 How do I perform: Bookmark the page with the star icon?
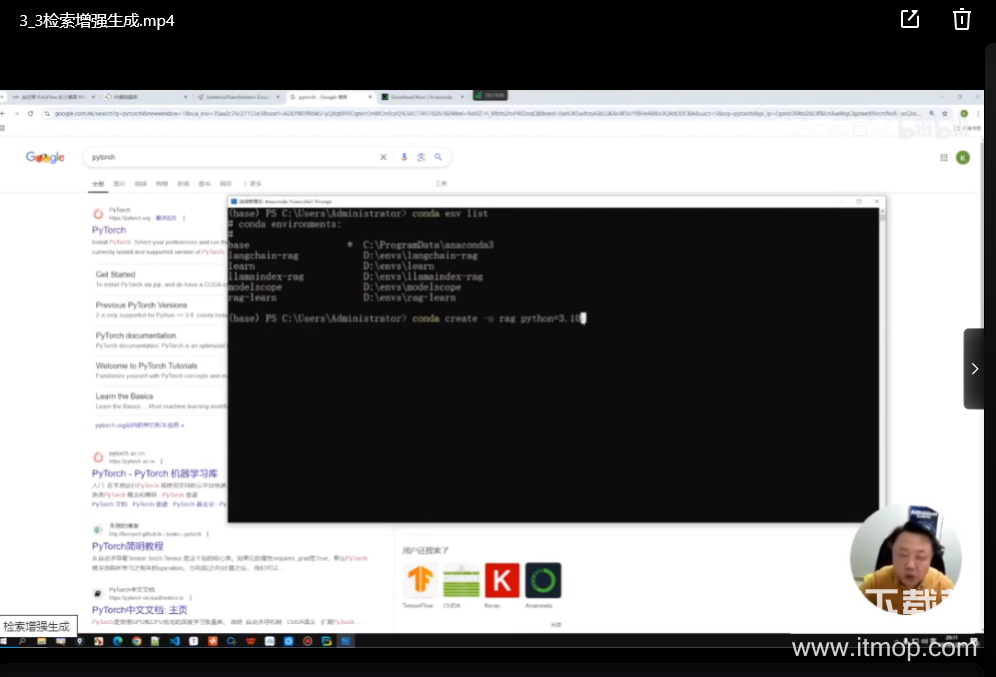pyautogui.click(x=945, y=113)
